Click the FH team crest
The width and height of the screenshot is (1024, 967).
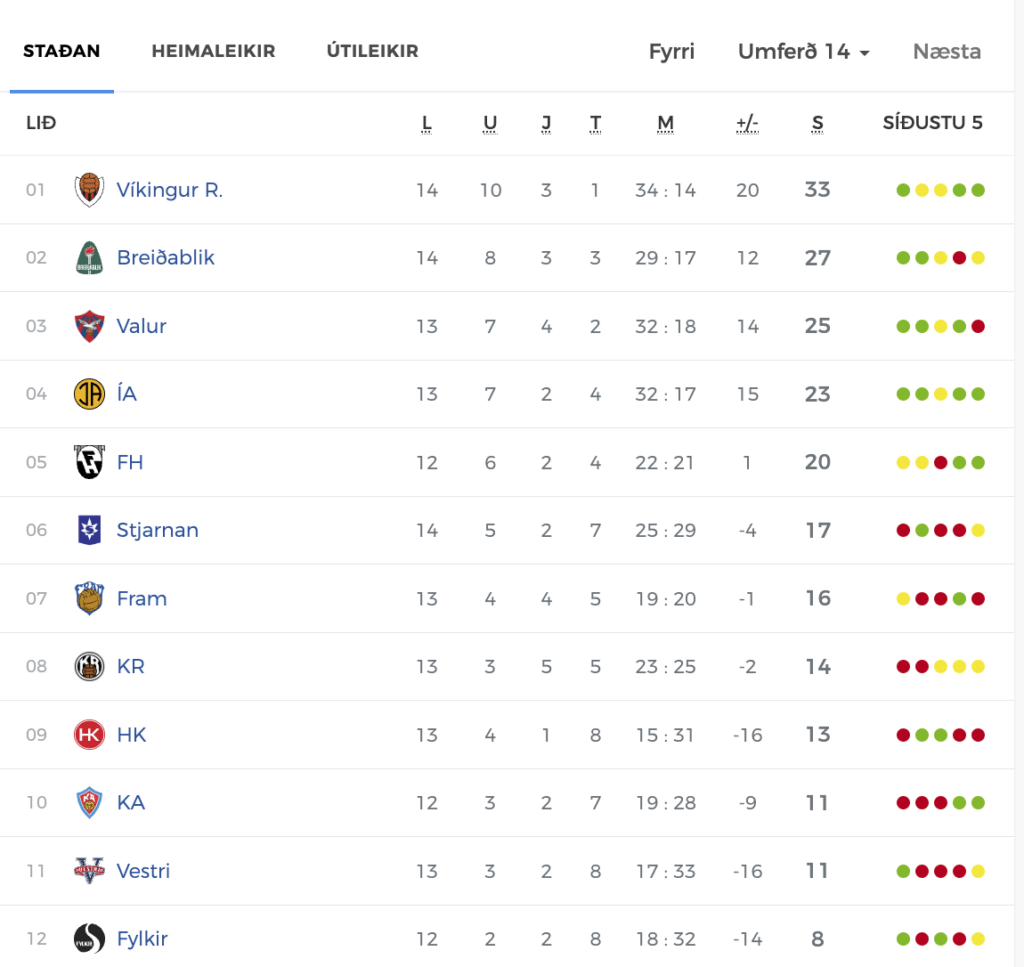point(89,462)
